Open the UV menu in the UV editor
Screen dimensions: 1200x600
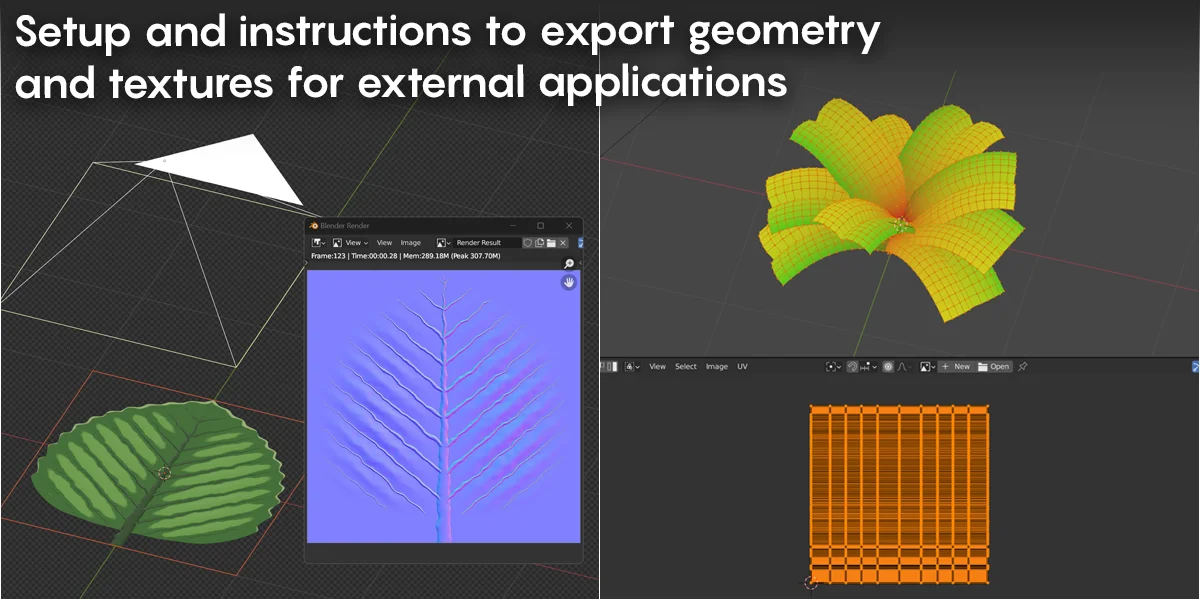[742, 367]
